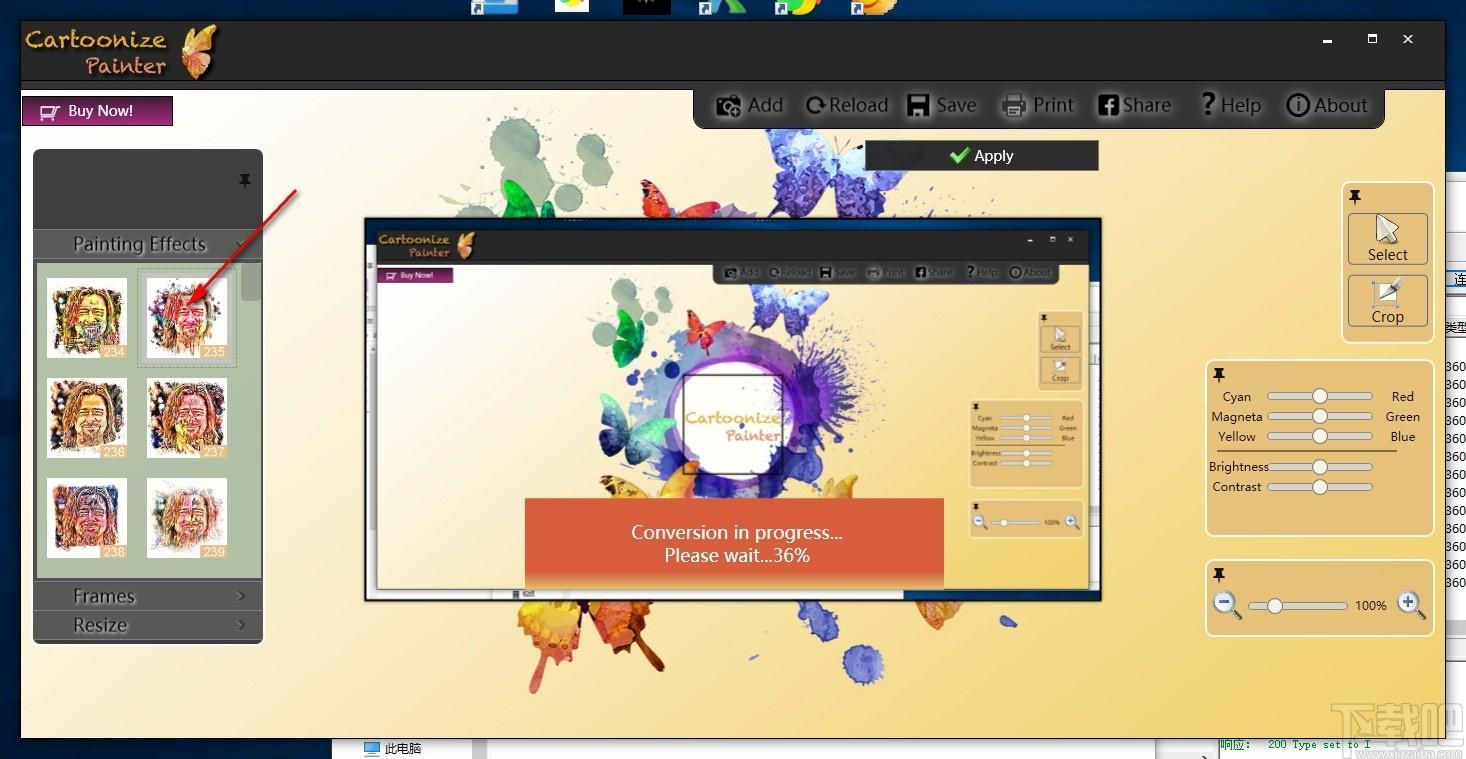The height and width of the screenshot is (759, 1466).
Task: Toggle pin on the color adjustment panel
Action: pos(1219,375)
